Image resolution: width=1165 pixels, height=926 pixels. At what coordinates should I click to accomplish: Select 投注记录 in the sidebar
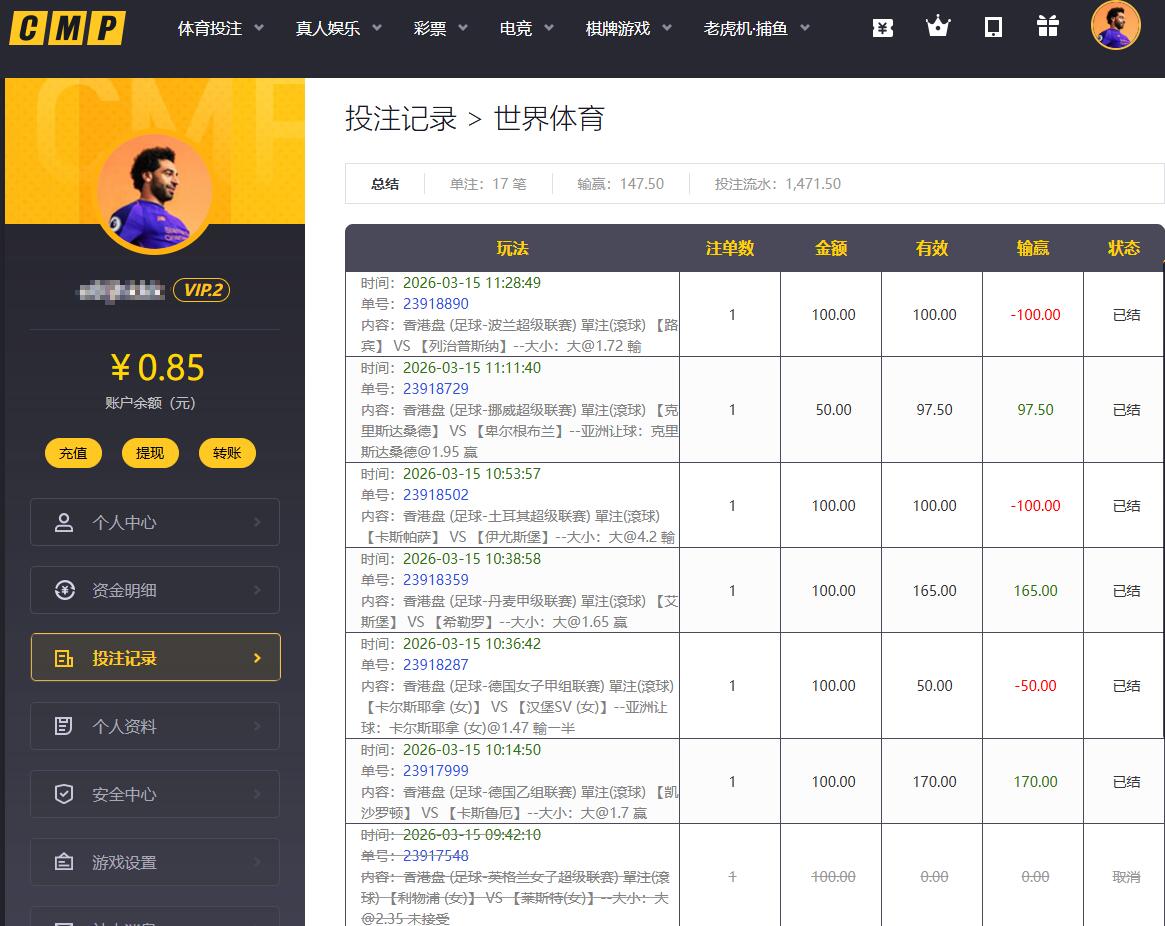[x=156, y=658]
